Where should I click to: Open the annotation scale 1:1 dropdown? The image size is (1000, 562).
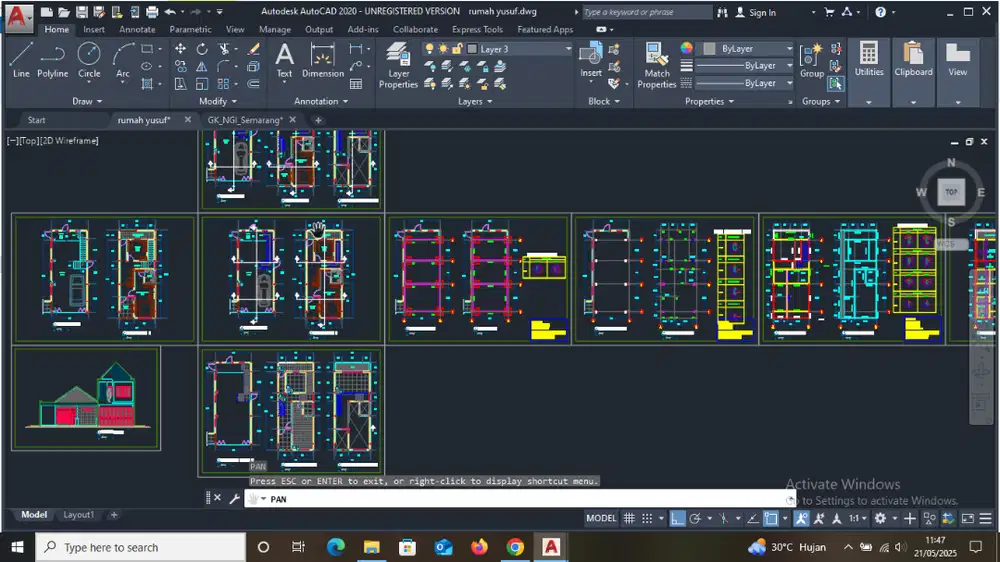pyautogui.click(x=857, y=518)
